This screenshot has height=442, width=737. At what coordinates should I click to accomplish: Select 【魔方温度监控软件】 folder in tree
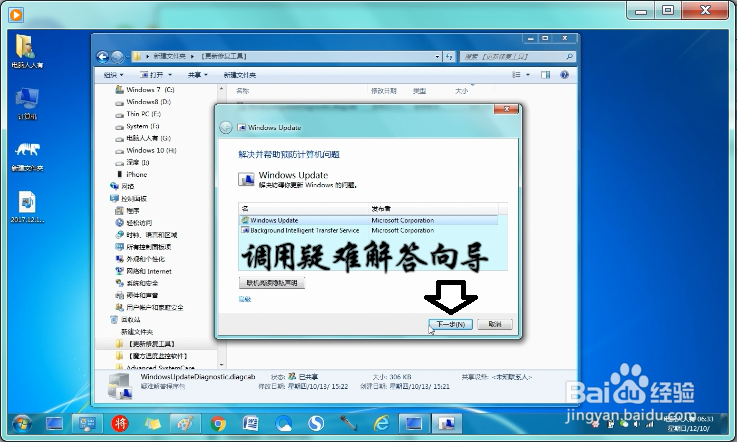152,356
